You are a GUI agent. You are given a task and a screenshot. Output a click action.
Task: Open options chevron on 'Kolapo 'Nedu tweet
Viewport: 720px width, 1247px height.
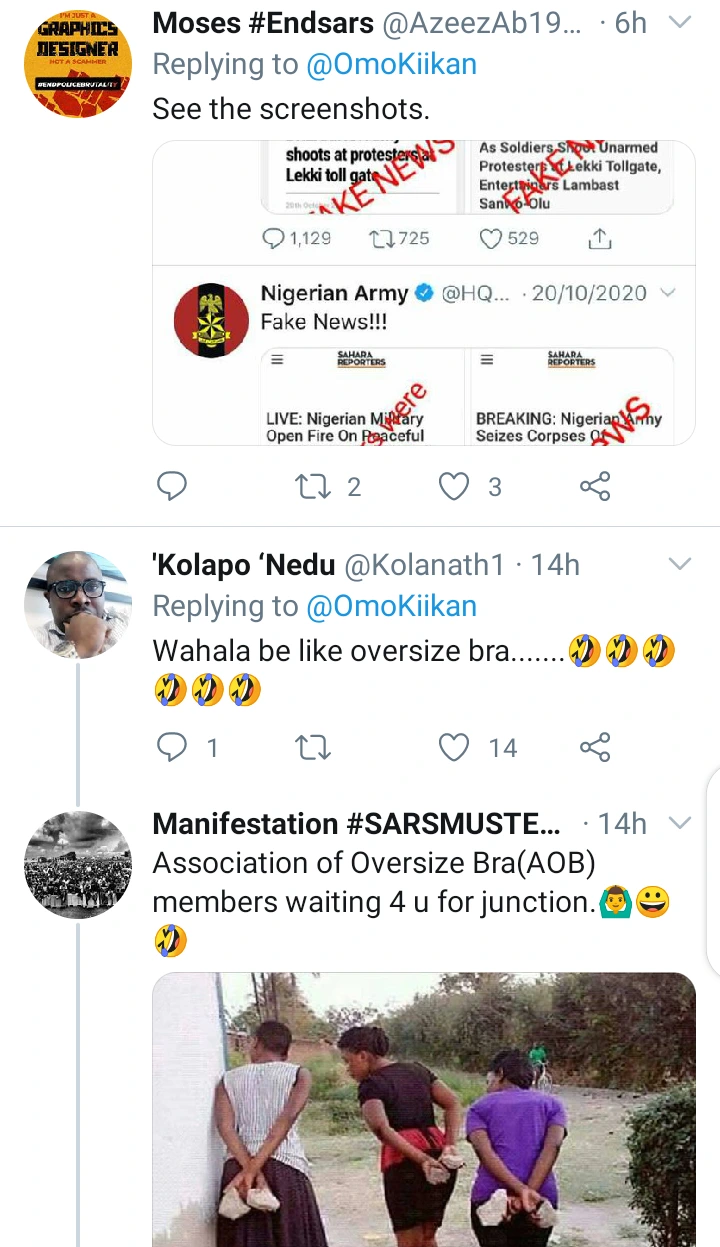pyautogui.click(x=679, y=564)
